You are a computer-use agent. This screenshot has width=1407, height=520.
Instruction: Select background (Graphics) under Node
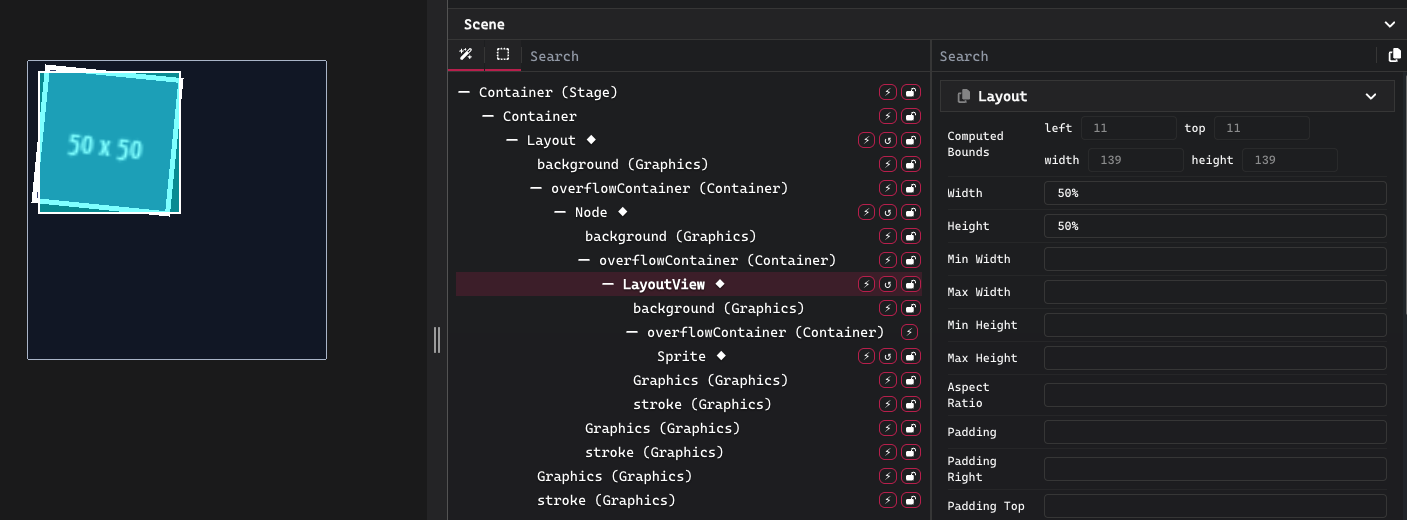click(x=671, y=236)
